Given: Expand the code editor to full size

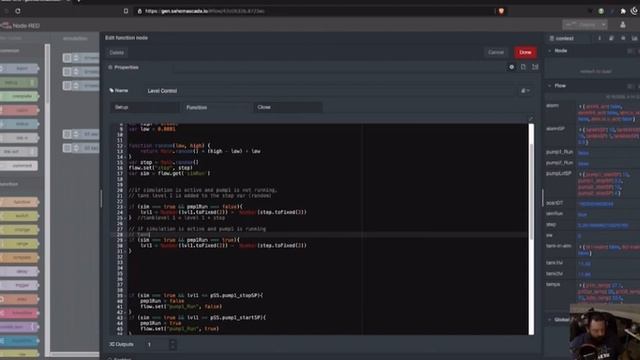Looking at the screenshot, I should pos(531,119).
